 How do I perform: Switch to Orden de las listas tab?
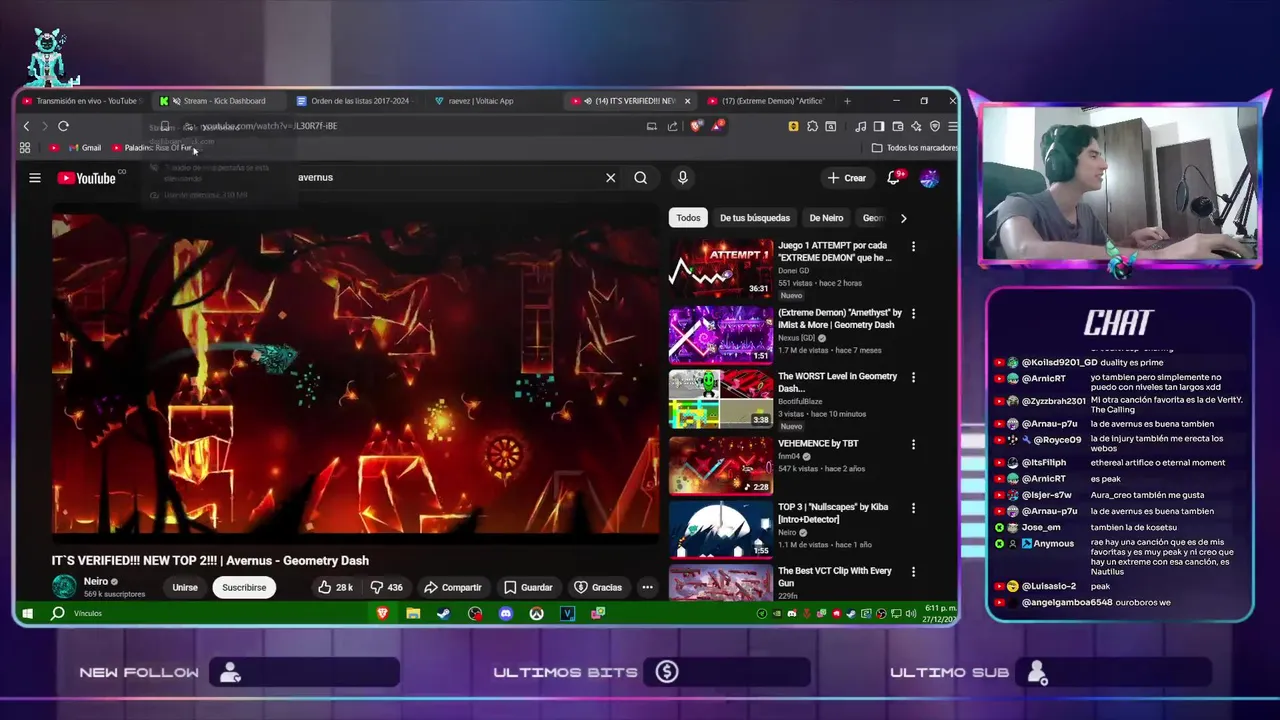356,101
